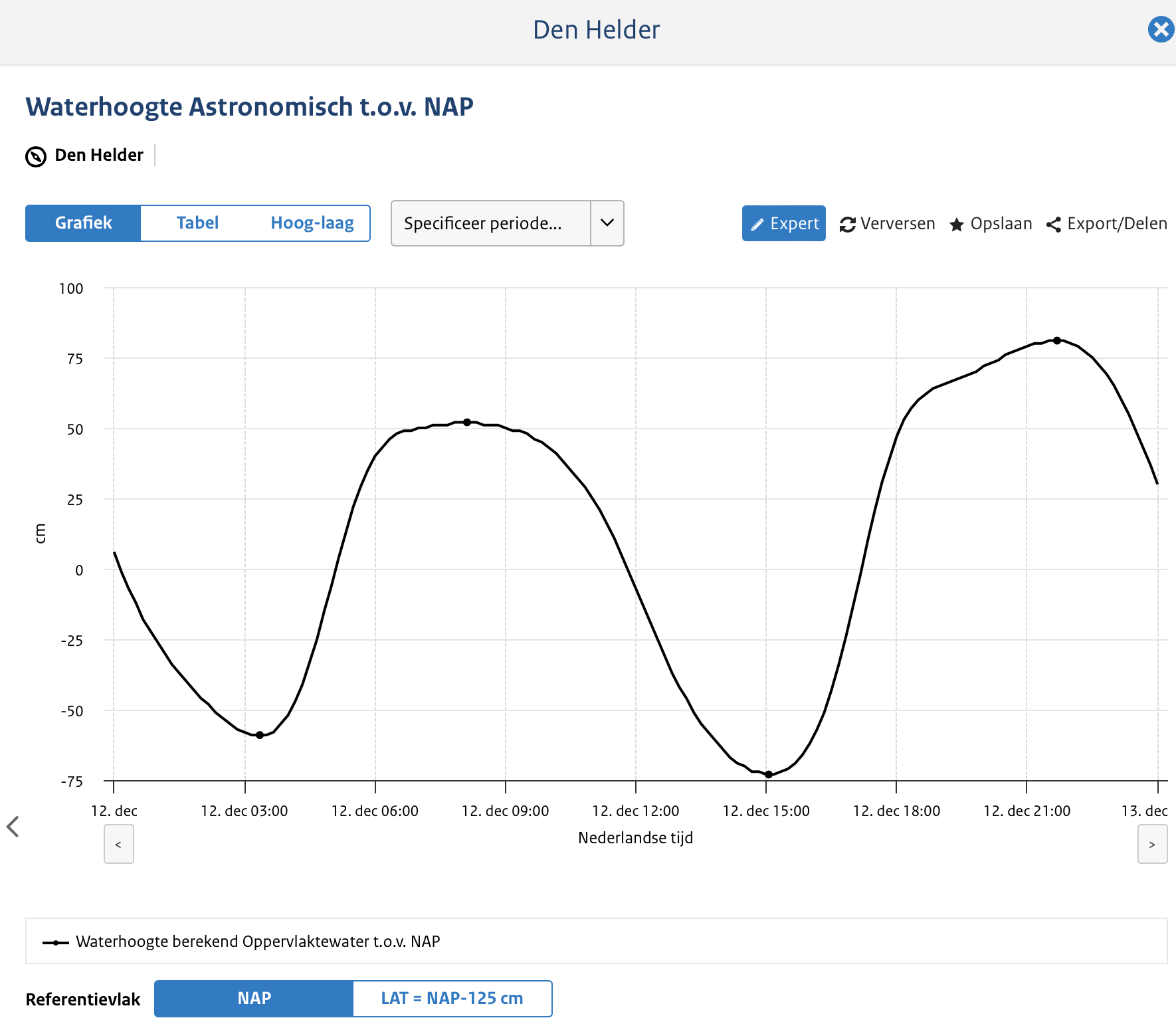1176x1026 pixels.
Task: Select the Grafiek tab
Action: click(83, 223)
